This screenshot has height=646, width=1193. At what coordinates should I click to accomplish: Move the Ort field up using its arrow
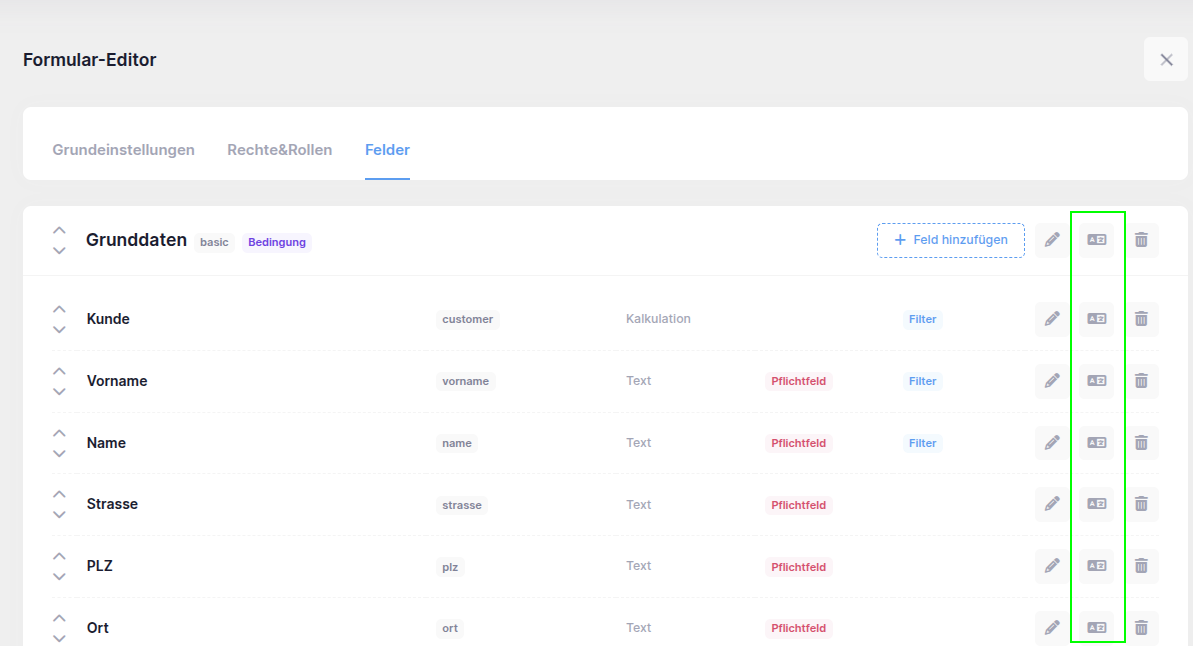pyautogui.click(x=59, y=617)
